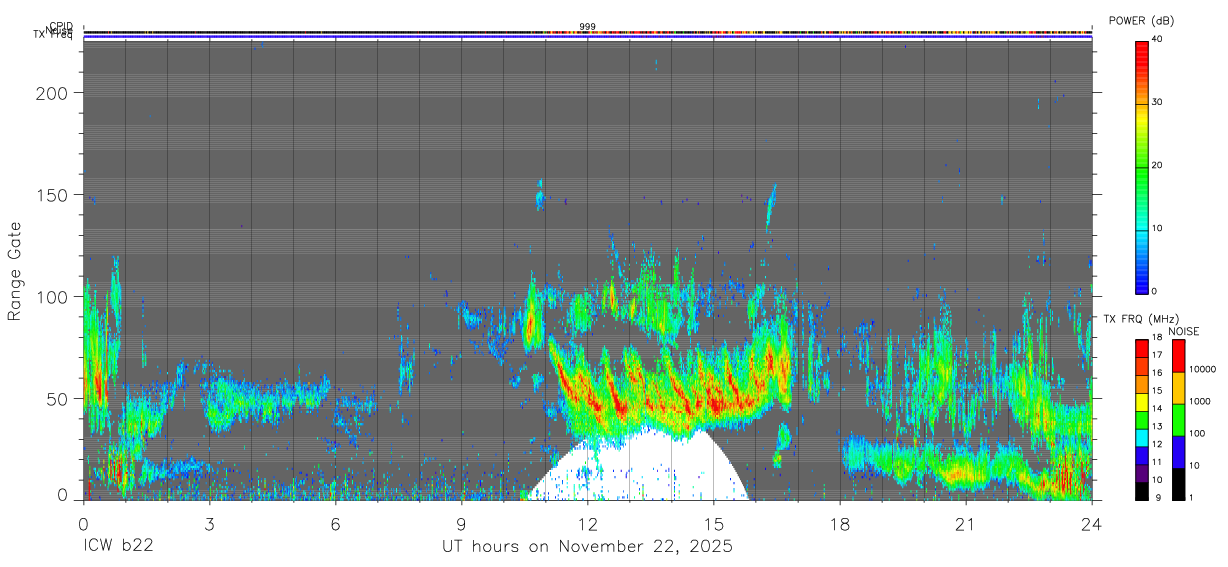The image size is (1228, 567).
Task: Click the 13 label in TX FRQ legend
Action: click(1157, 426)
